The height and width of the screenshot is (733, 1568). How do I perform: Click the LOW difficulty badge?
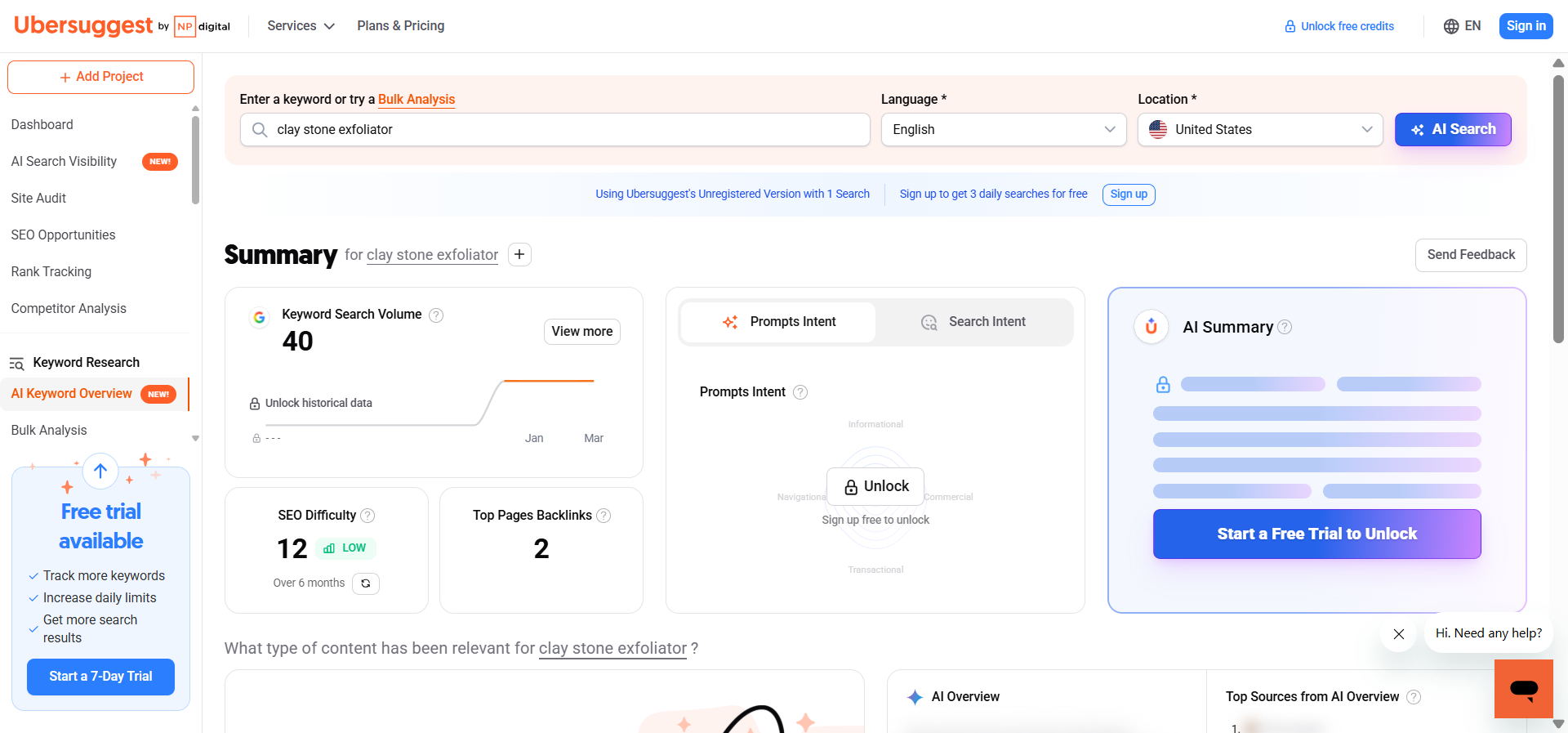[345, 548]
